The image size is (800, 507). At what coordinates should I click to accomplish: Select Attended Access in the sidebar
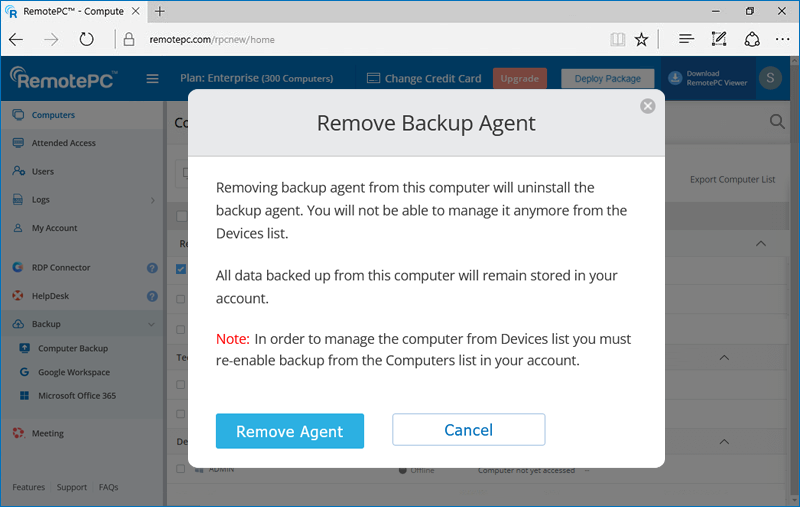click(x=63, y=143)
